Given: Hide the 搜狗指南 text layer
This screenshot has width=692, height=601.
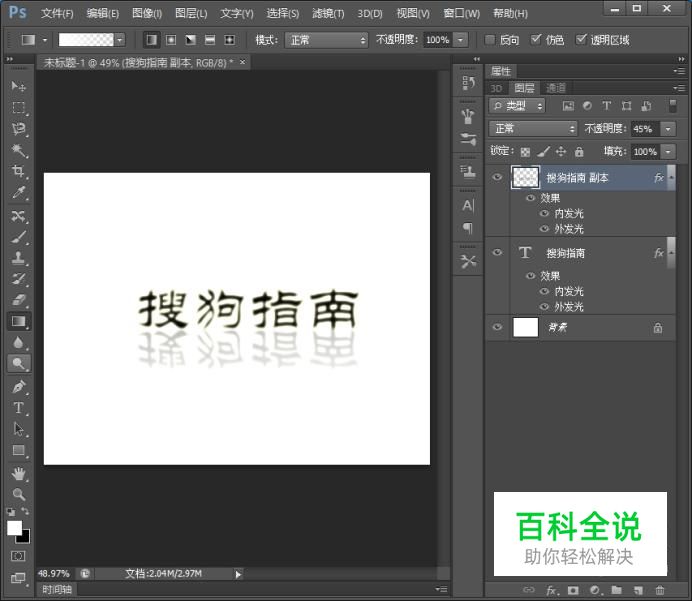Looking at the screenshot, I should (x=497, y=252).
